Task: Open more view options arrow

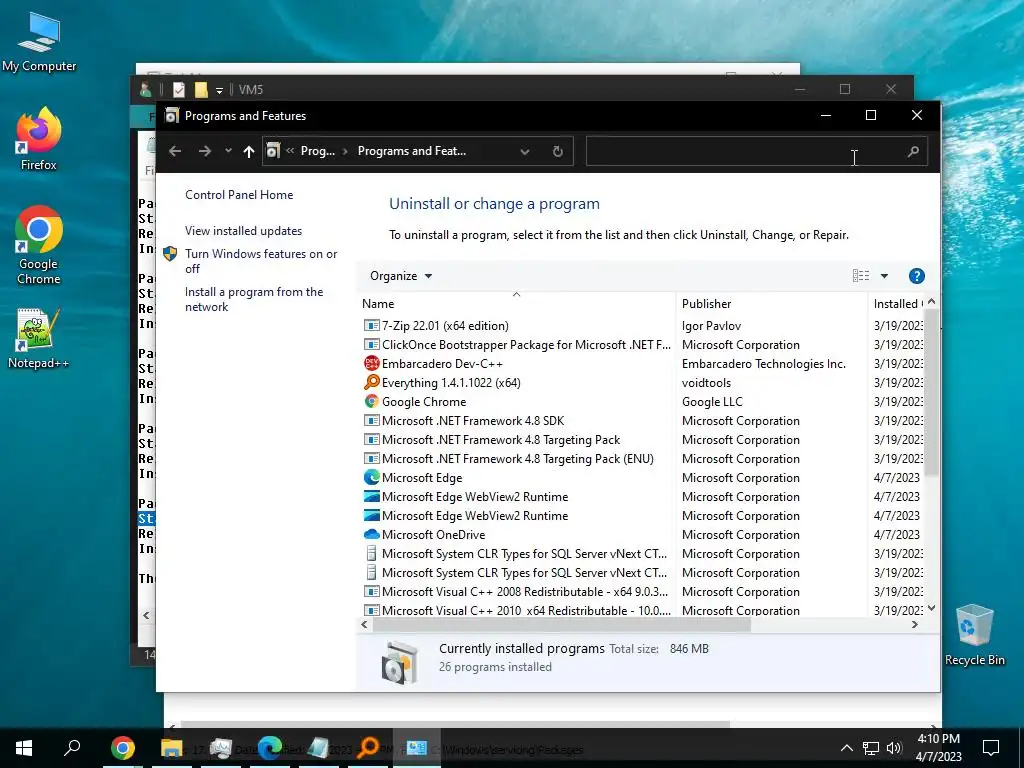Action: [884, 276]
